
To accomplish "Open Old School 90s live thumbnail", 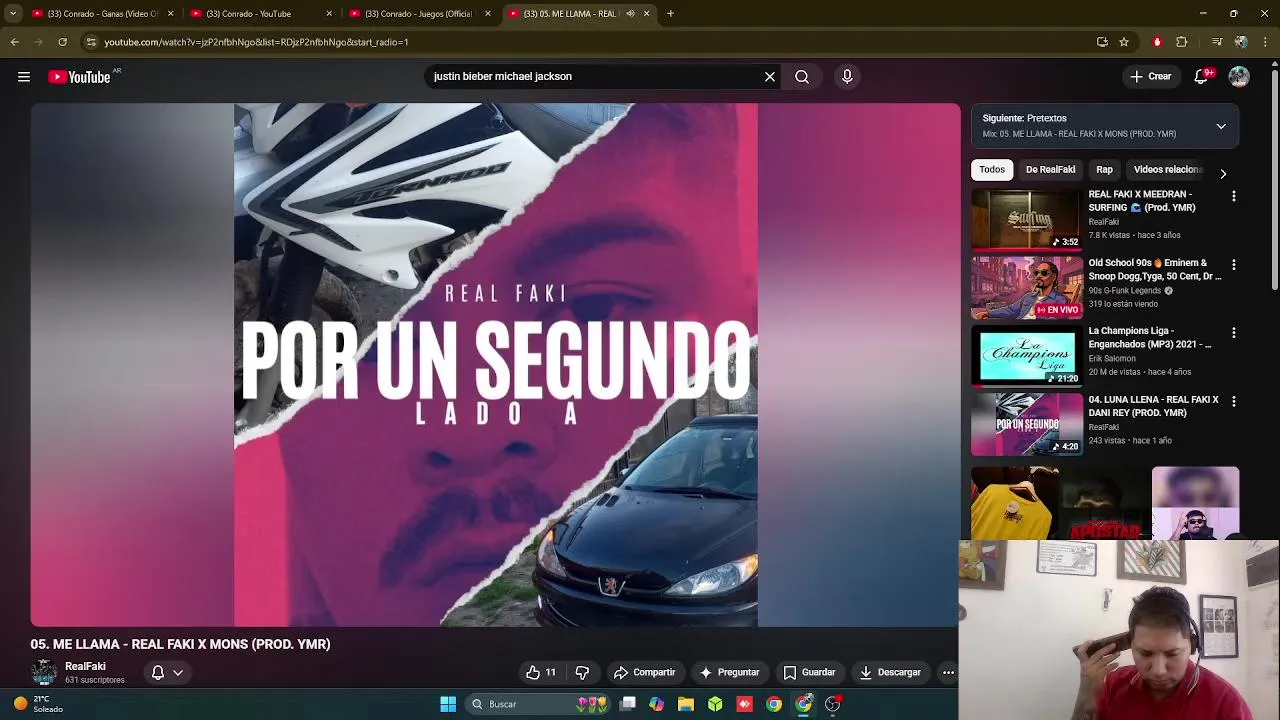I will [x=1027, y=287].
